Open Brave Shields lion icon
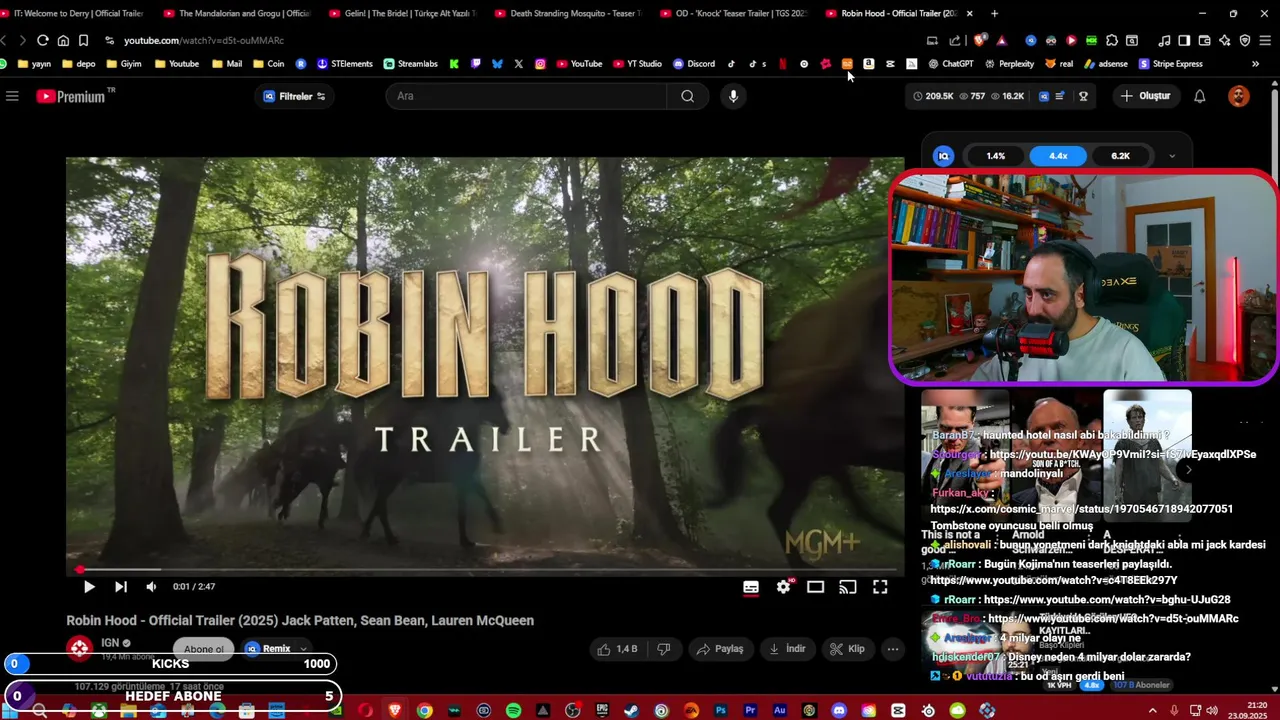The width and height of the screenshot is (1280, 720). [x=980, y=40]
